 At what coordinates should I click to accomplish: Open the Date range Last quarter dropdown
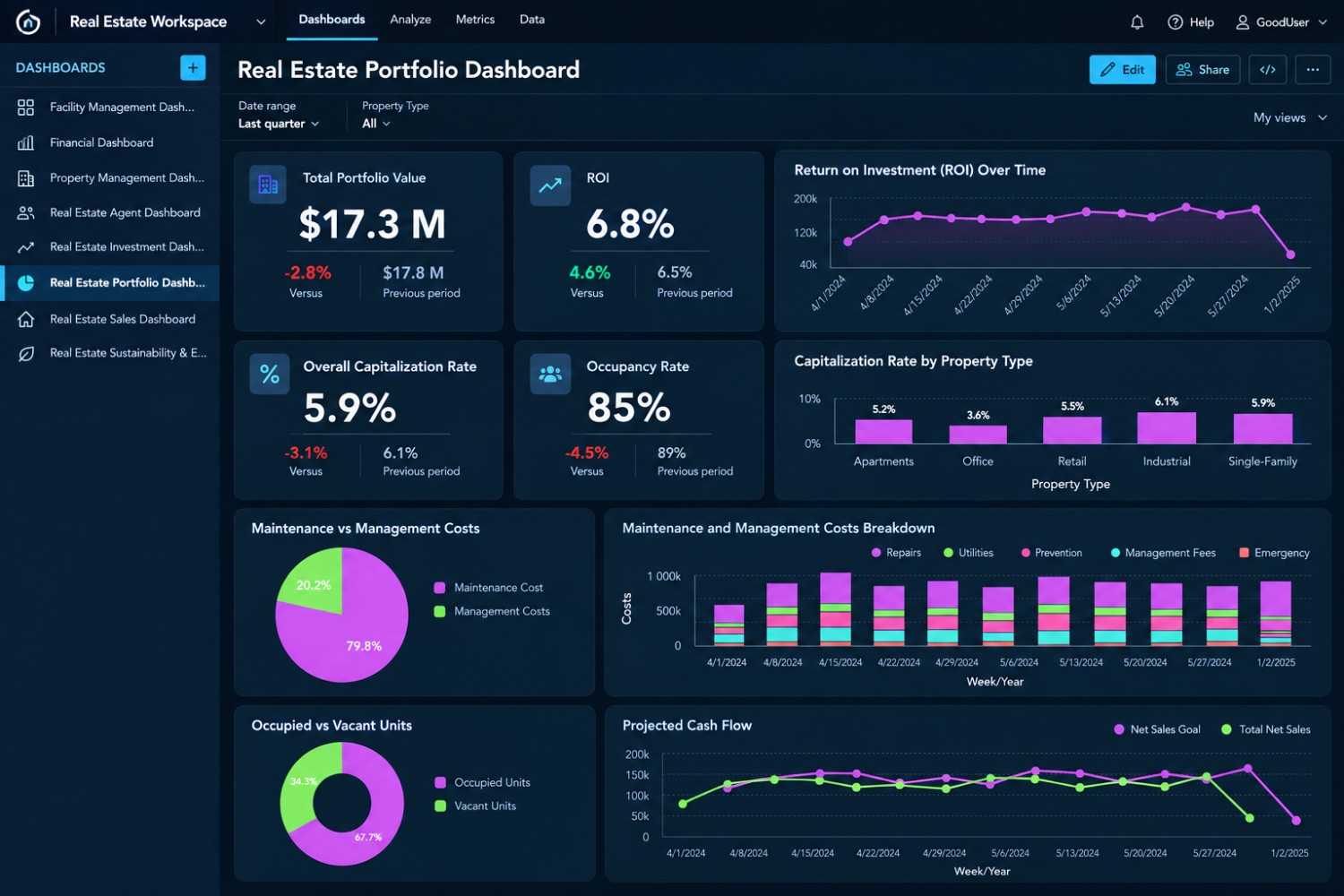[279, 124]
